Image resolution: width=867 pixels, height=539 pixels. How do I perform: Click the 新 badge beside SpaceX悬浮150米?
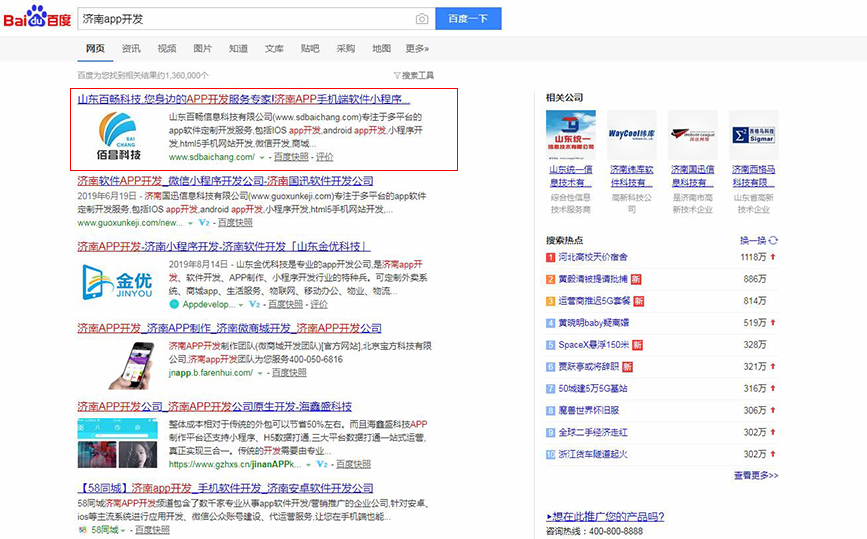pyautogui.click(x=637, y=345)
